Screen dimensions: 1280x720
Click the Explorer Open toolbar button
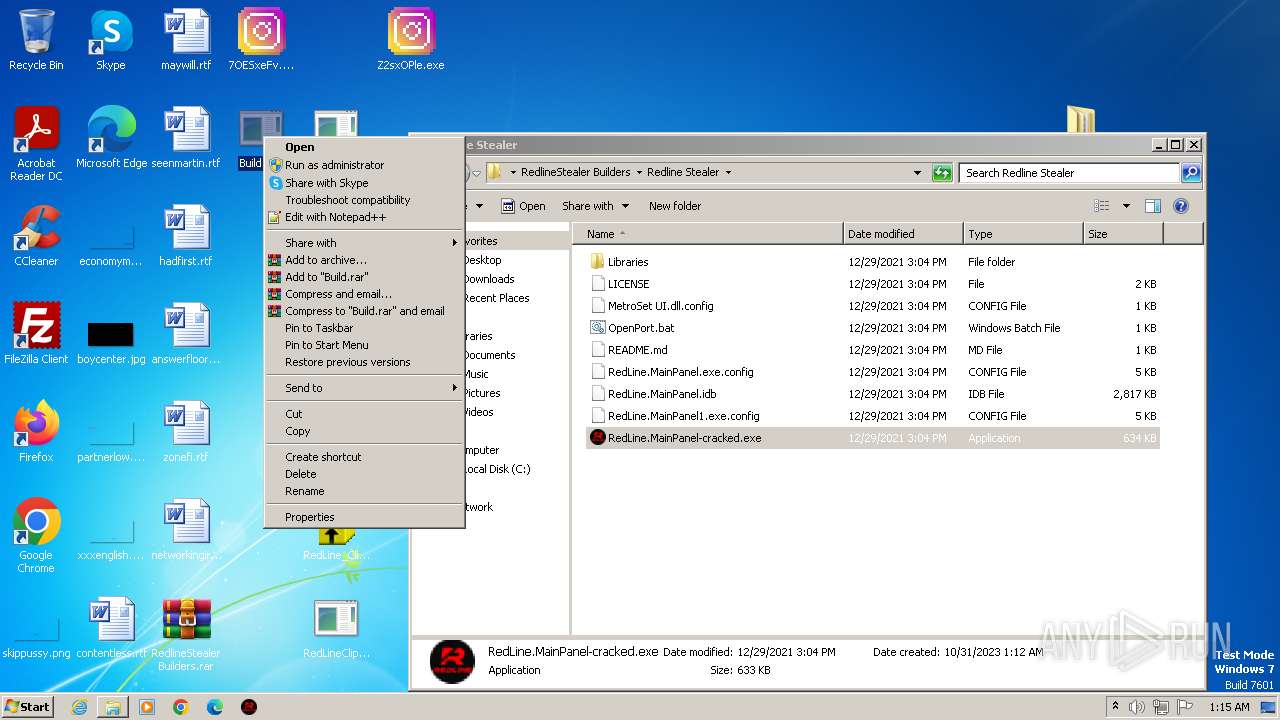coord(523,206)
